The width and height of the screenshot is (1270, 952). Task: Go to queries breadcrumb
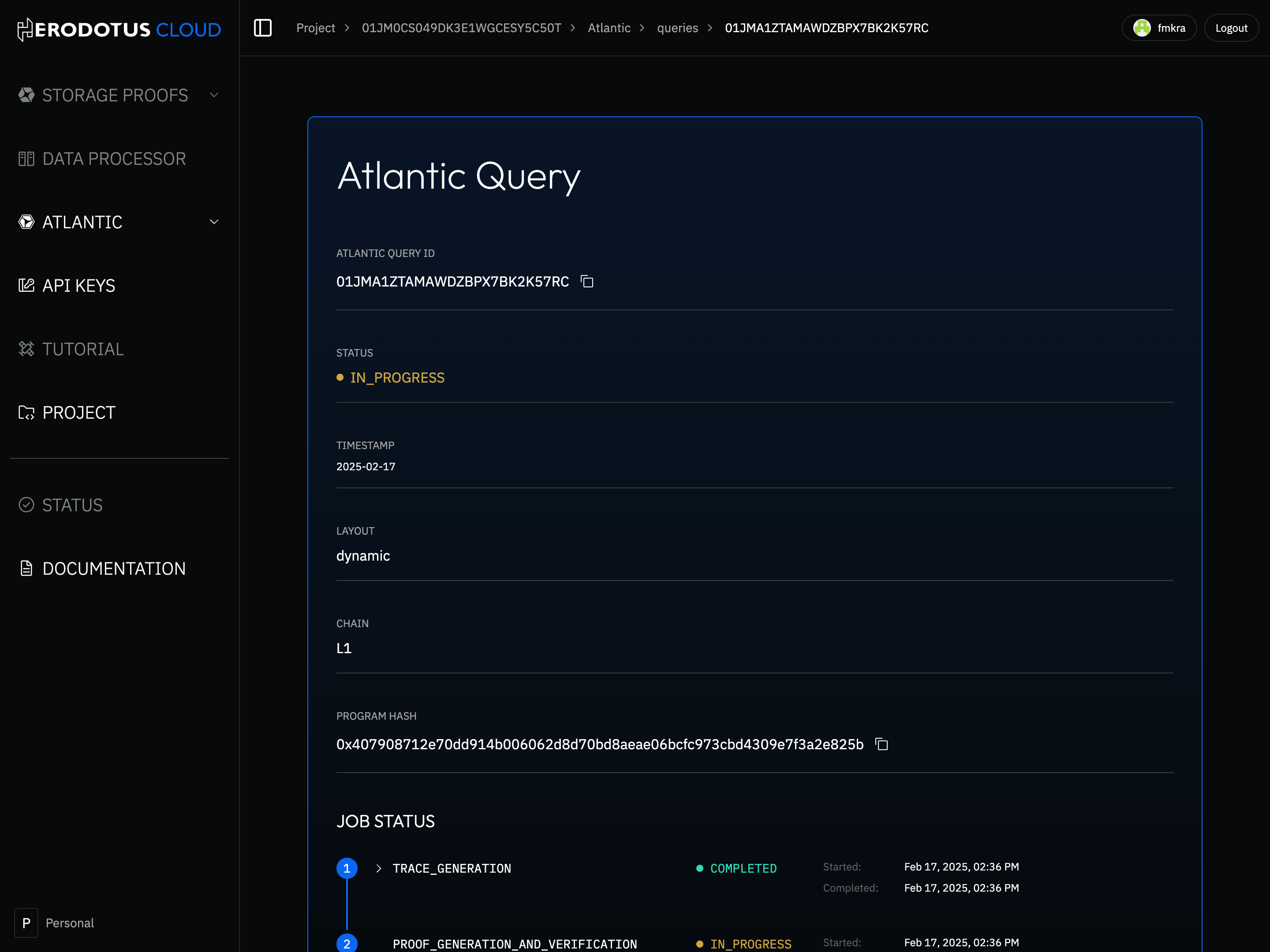click(x=677, y=27)
